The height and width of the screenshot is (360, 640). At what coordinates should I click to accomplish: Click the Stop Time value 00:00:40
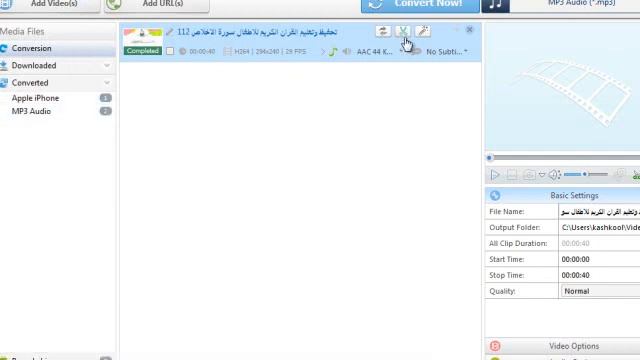click(576, 275)
